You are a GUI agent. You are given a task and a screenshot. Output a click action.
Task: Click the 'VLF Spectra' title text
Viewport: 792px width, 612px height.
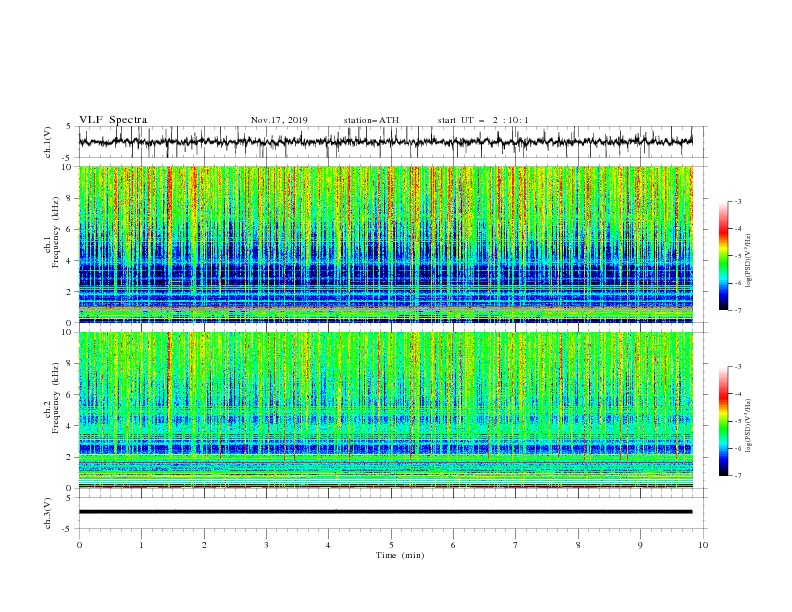[x=113, y=120]
